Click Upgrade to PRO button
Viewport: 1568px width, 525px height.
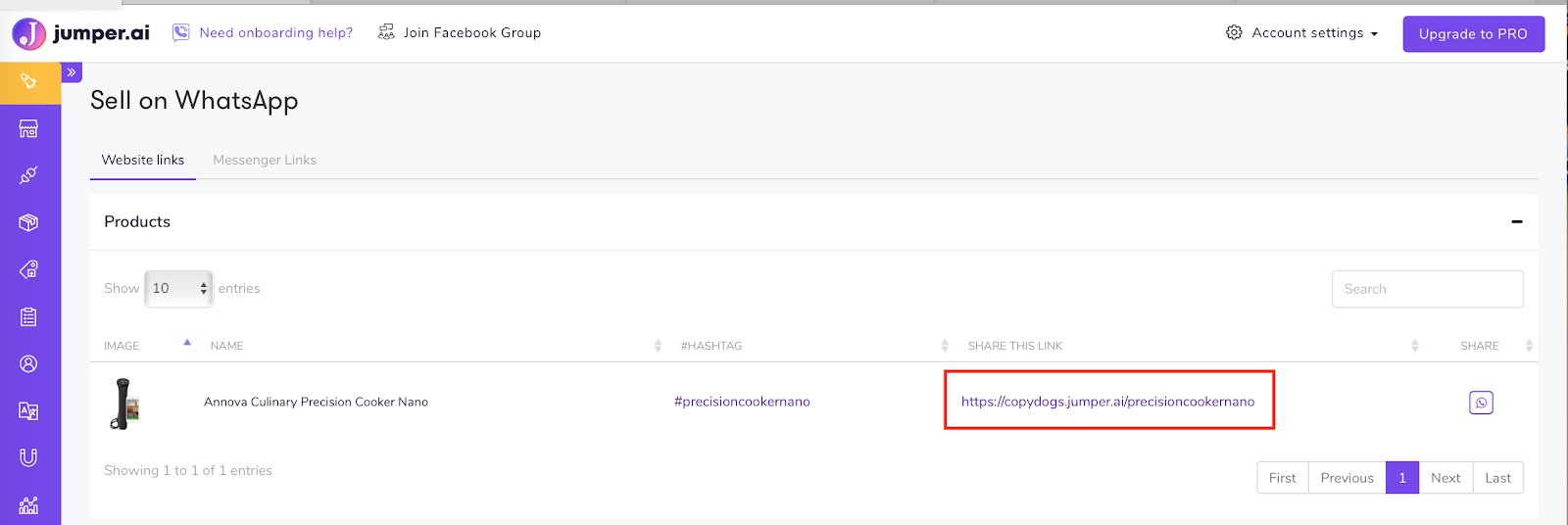(1473, 33)
